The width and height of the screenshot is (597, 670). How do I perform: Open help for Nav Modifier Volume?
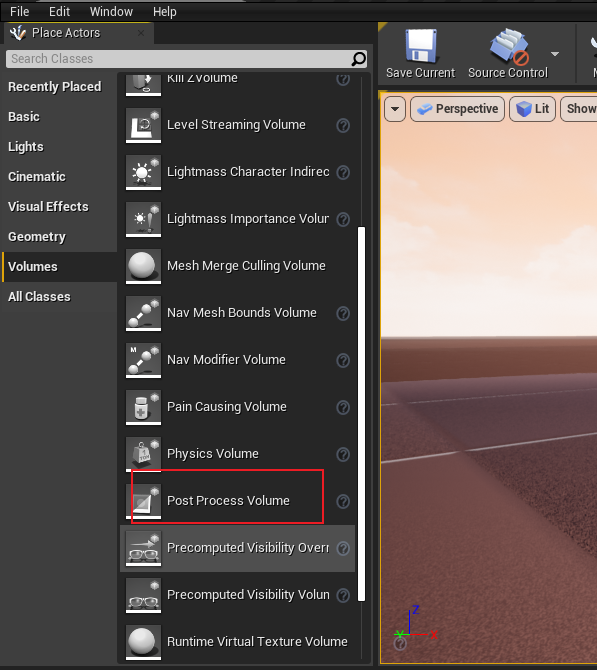pos(343,361)
